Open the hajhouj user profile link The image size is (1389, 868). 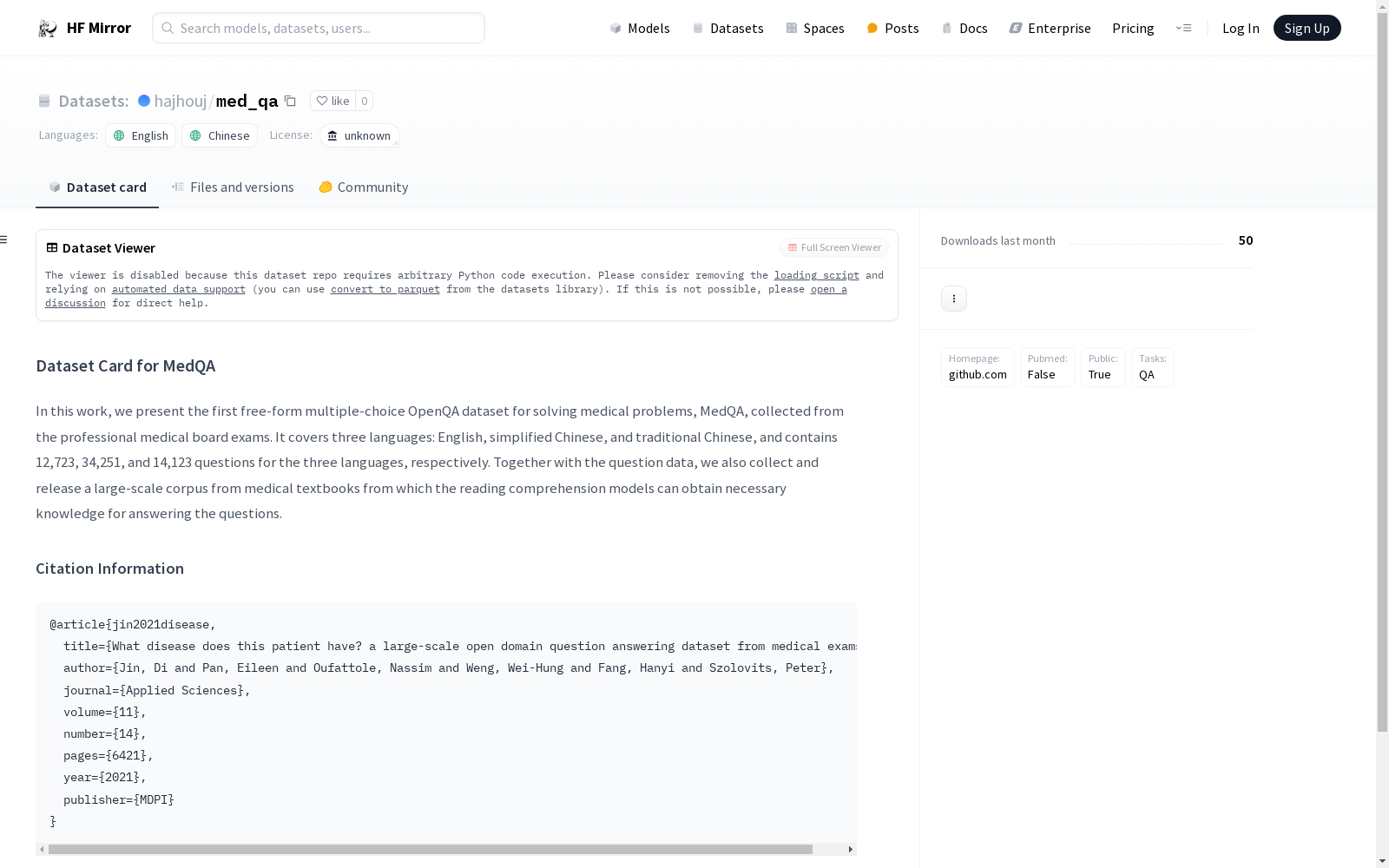click(x=181, y=101)
